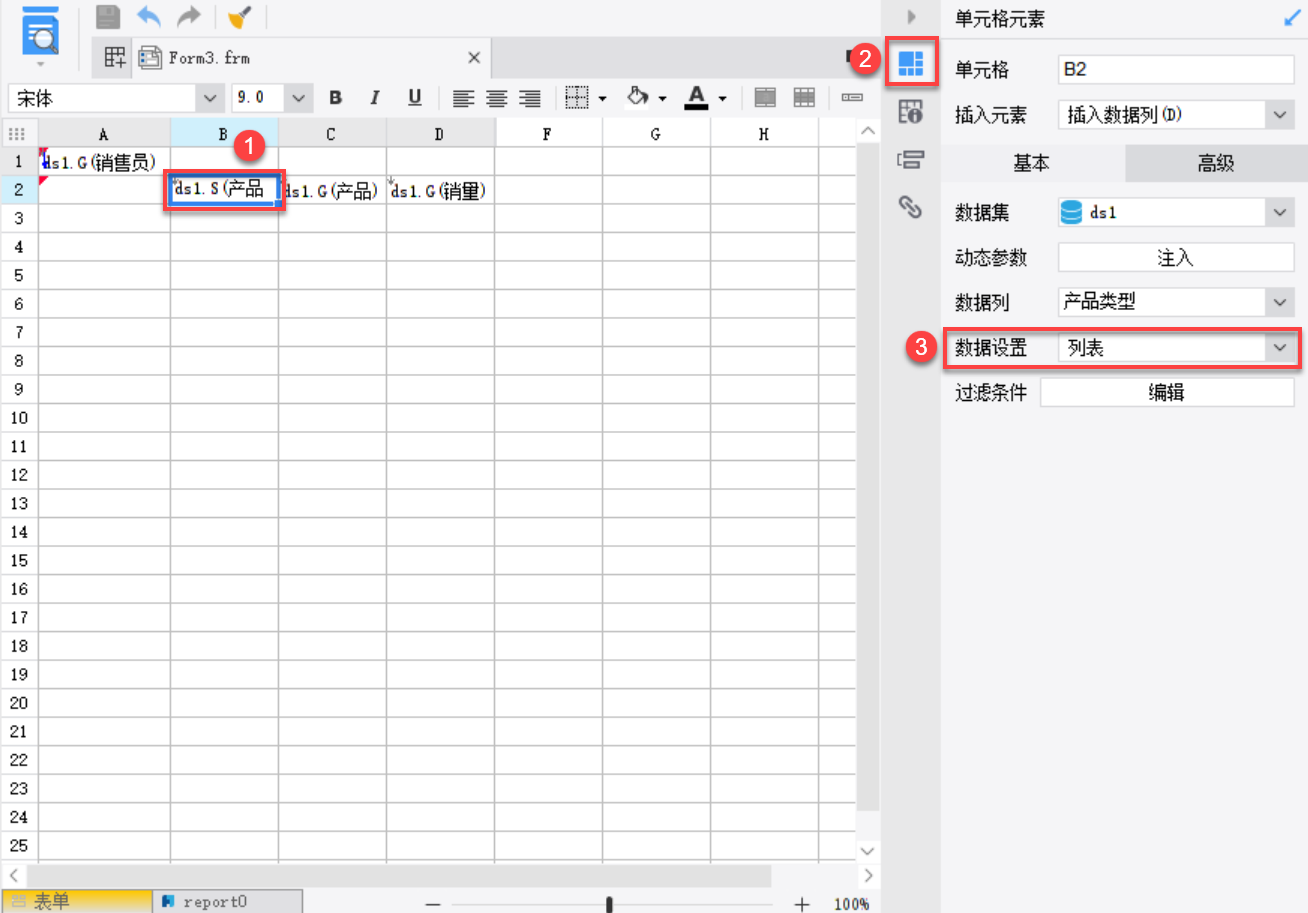Unmerge the selected cells
1308x913 pixels.
coord(804,97)
